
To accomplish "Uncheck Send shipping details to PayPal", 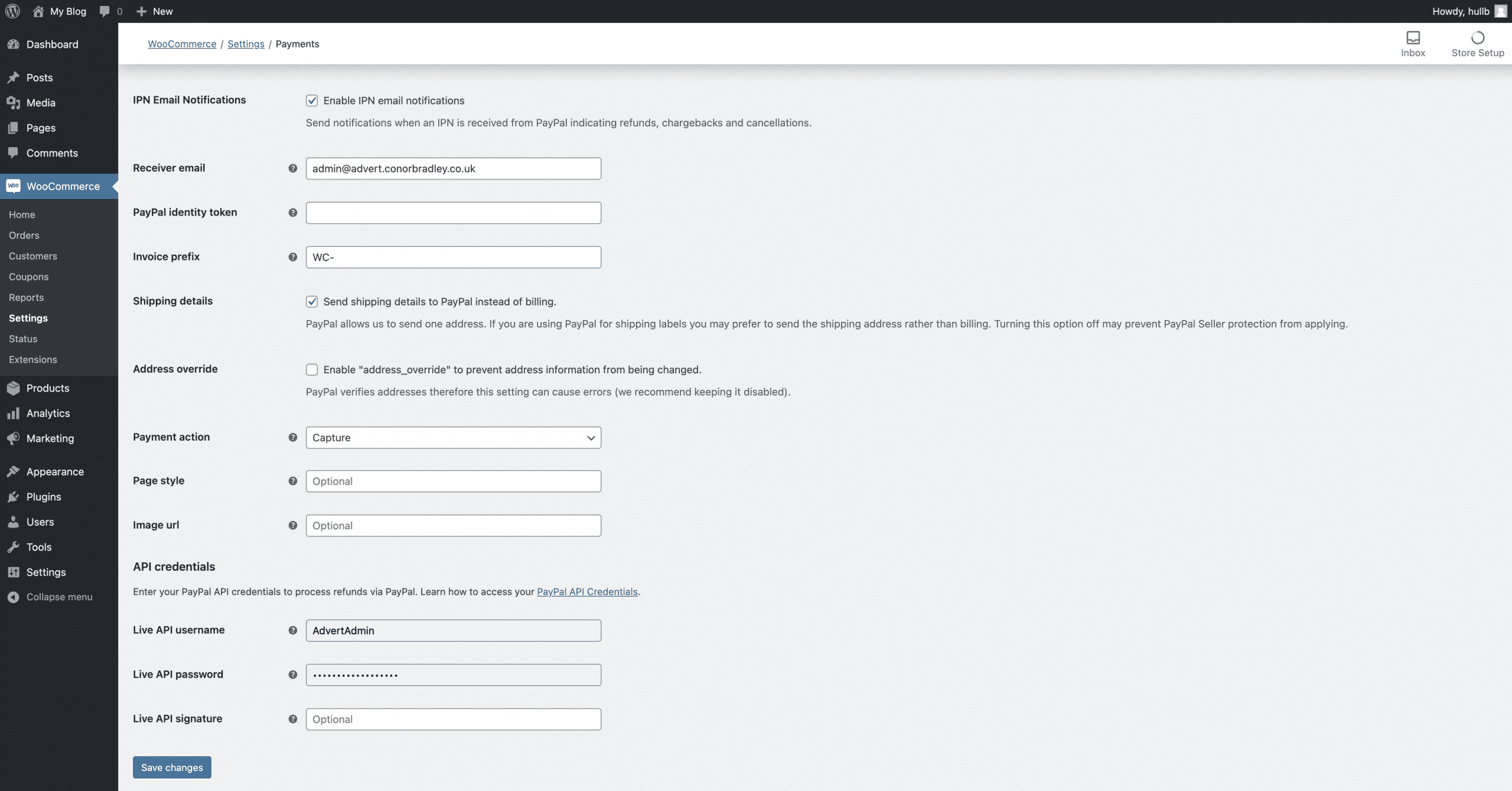I will tap(312, 302).
